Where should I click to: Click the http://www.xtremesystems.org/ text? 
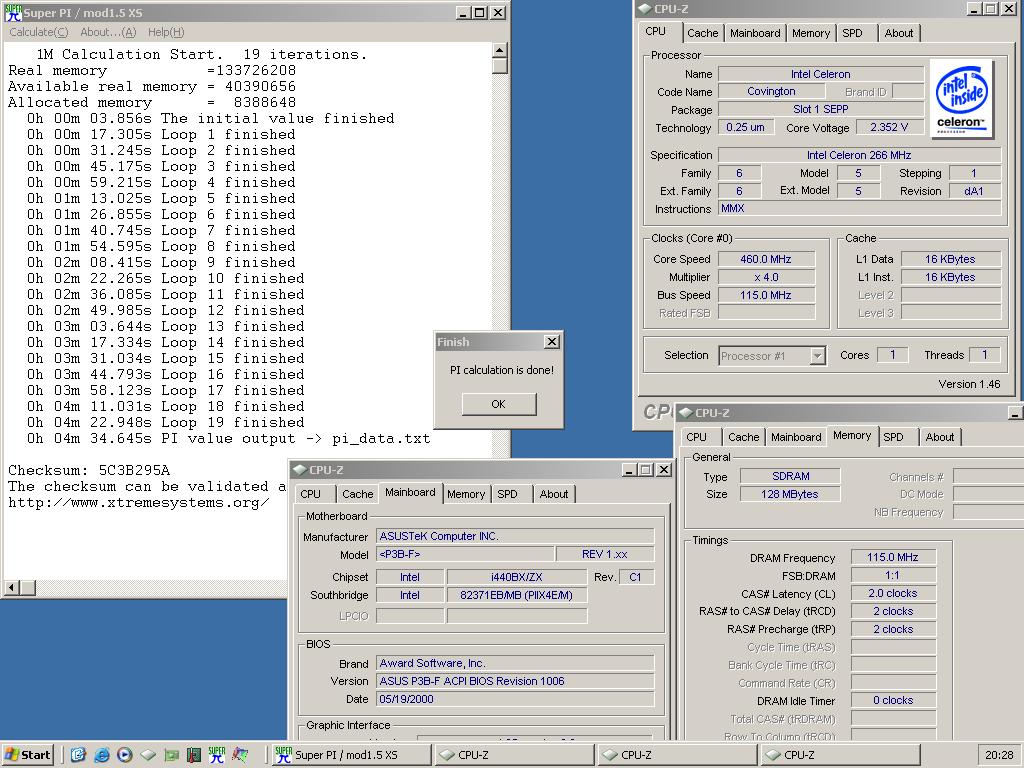point(138,503)
